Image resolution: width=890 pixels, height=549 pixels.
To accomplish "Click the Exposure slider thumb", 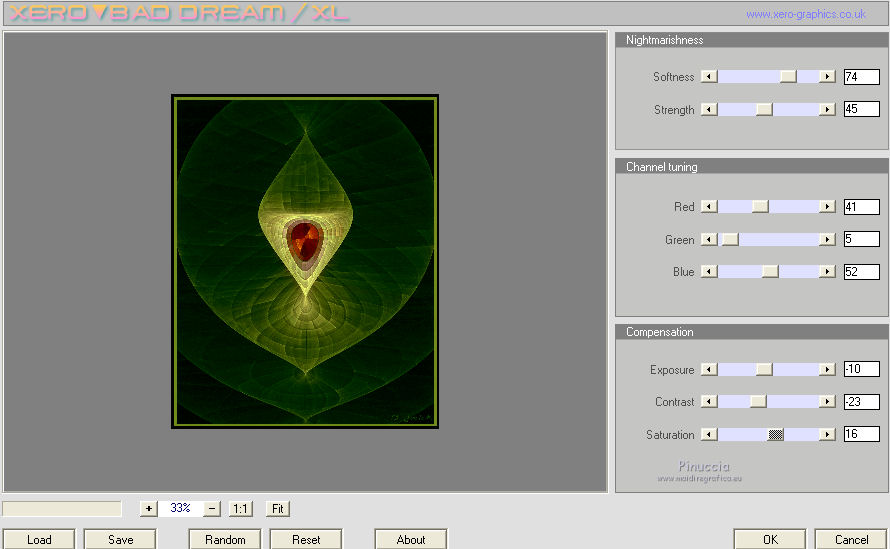I will [764, 370].
